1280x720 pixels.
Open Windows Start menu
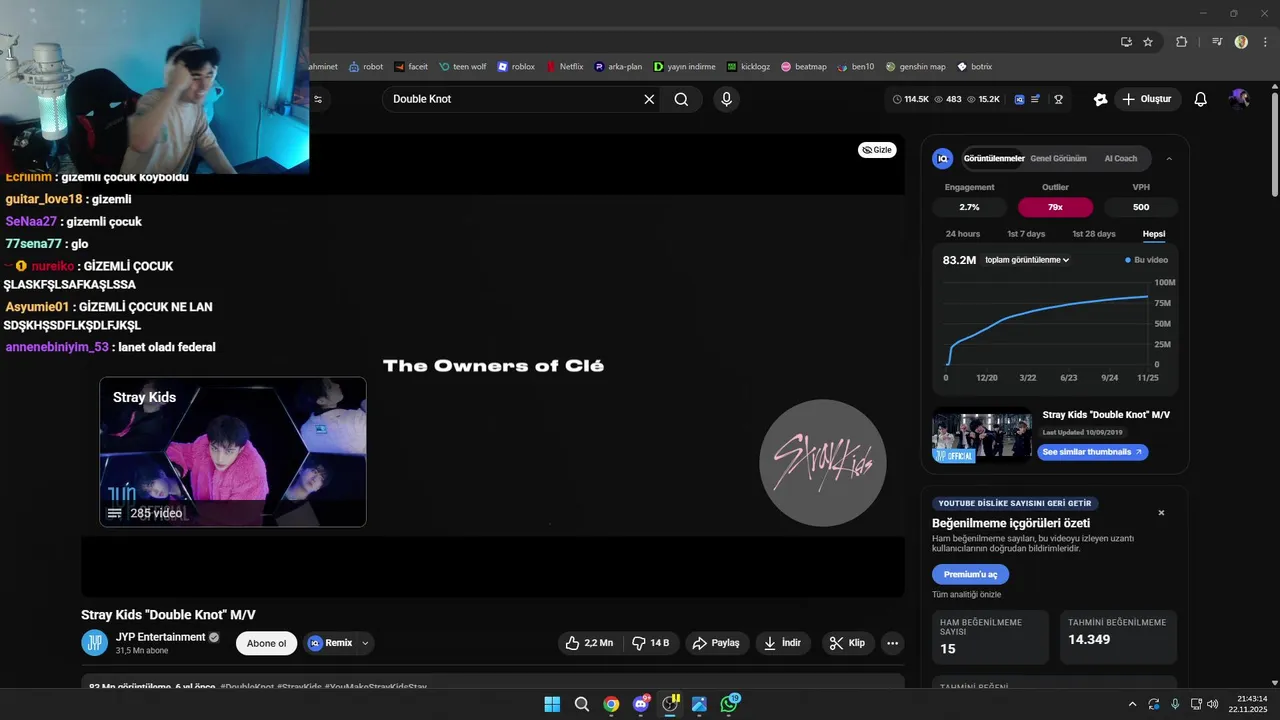pos(552,704)
